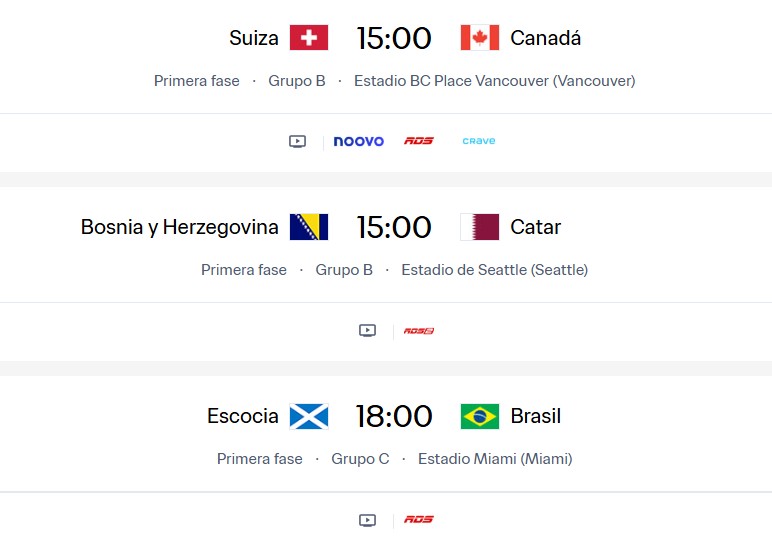
Task: Open the Noovo broadcaster logo
Action: click(358, 141)
